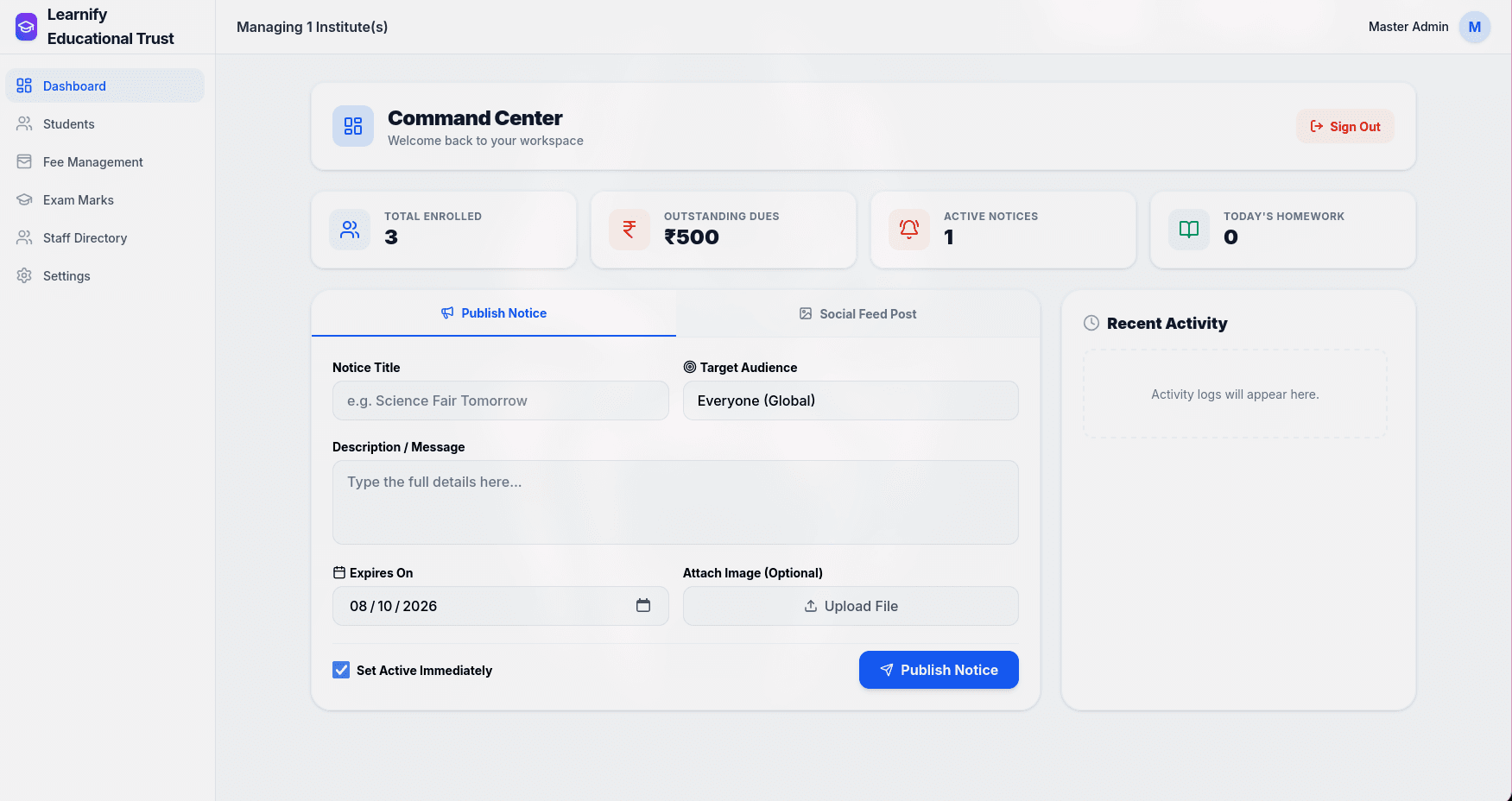This screenshot has width=1512, height=801.
Task: Click the Active Notices bell icon
Action: coord(909,230)
